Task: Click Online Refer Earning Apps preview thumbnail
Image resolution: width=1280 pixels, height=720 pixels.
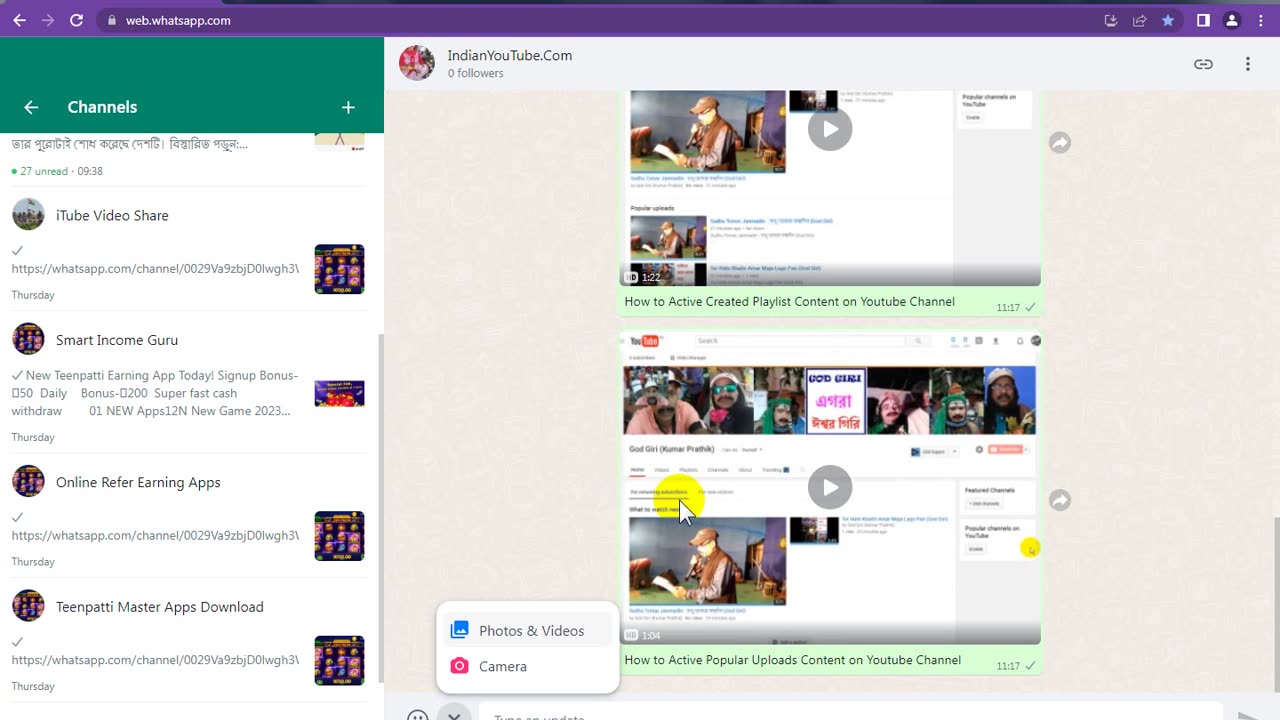Action: tap(339, 536)
